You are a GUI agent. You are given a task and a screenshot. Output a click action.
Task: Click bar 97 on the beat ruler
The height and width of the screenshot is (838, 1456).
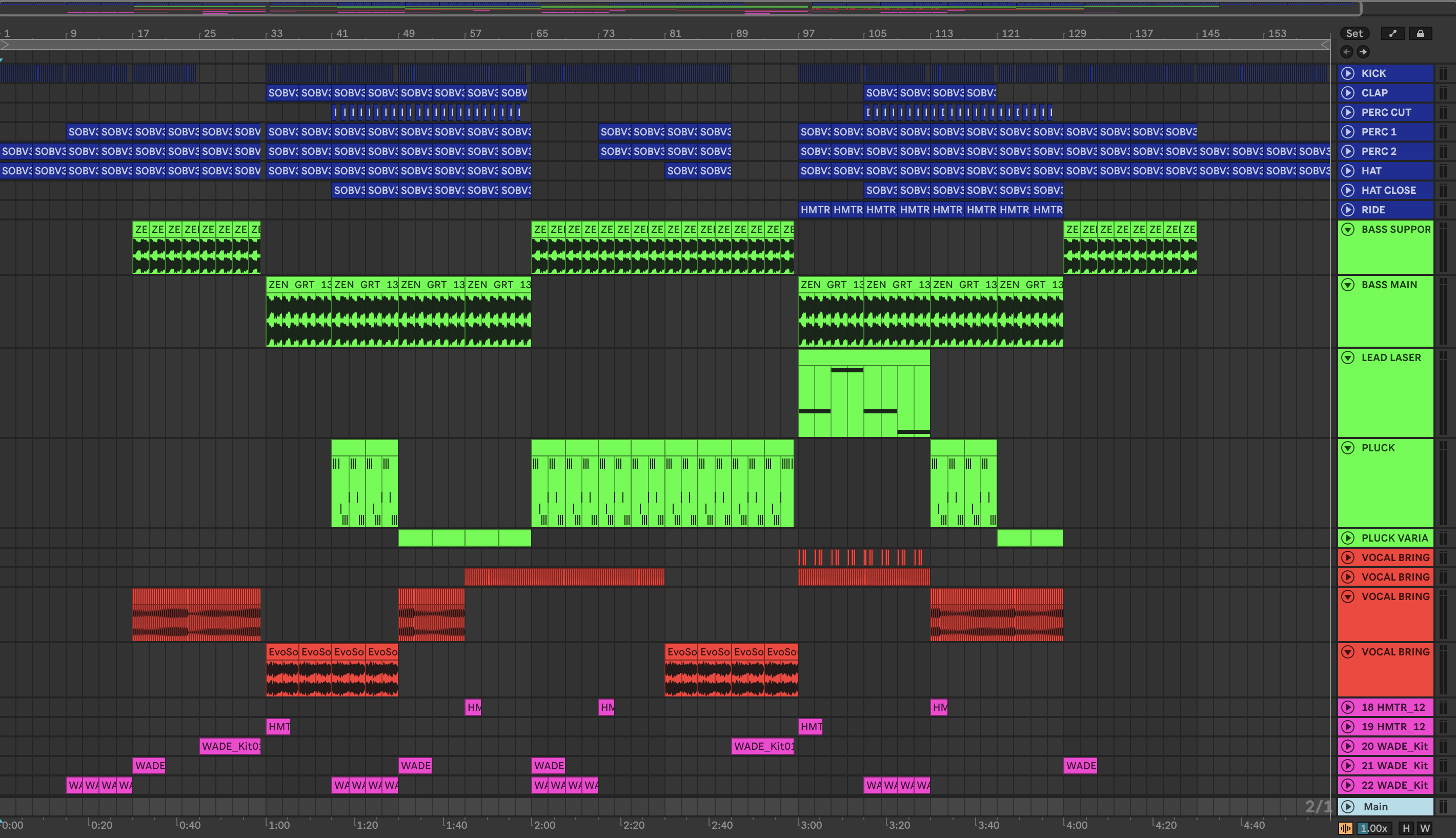tap(808, 33)
